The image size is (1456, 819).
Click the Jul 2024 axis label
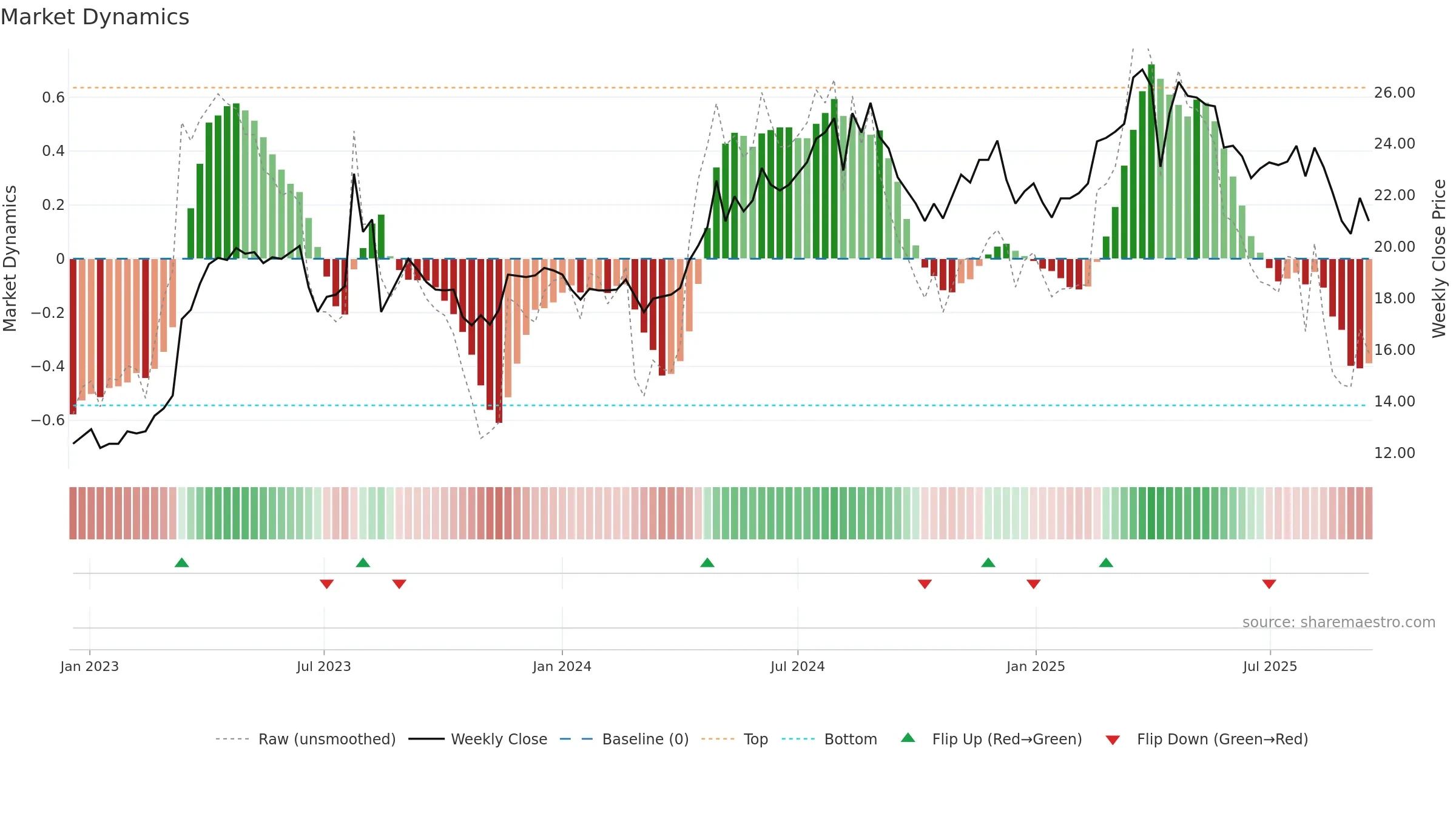click(x=798, y=666)
